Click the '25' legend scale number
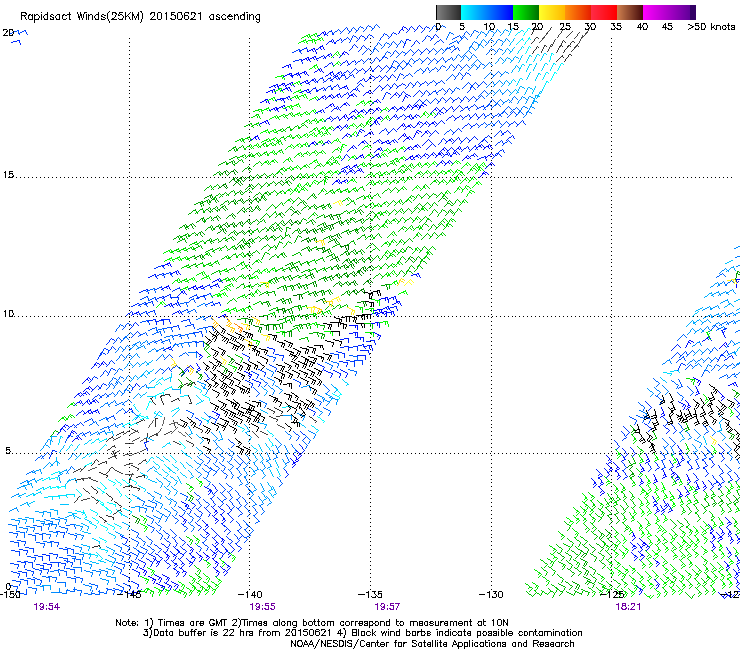The width and height of the screenshot is (740, 650). 565,27
